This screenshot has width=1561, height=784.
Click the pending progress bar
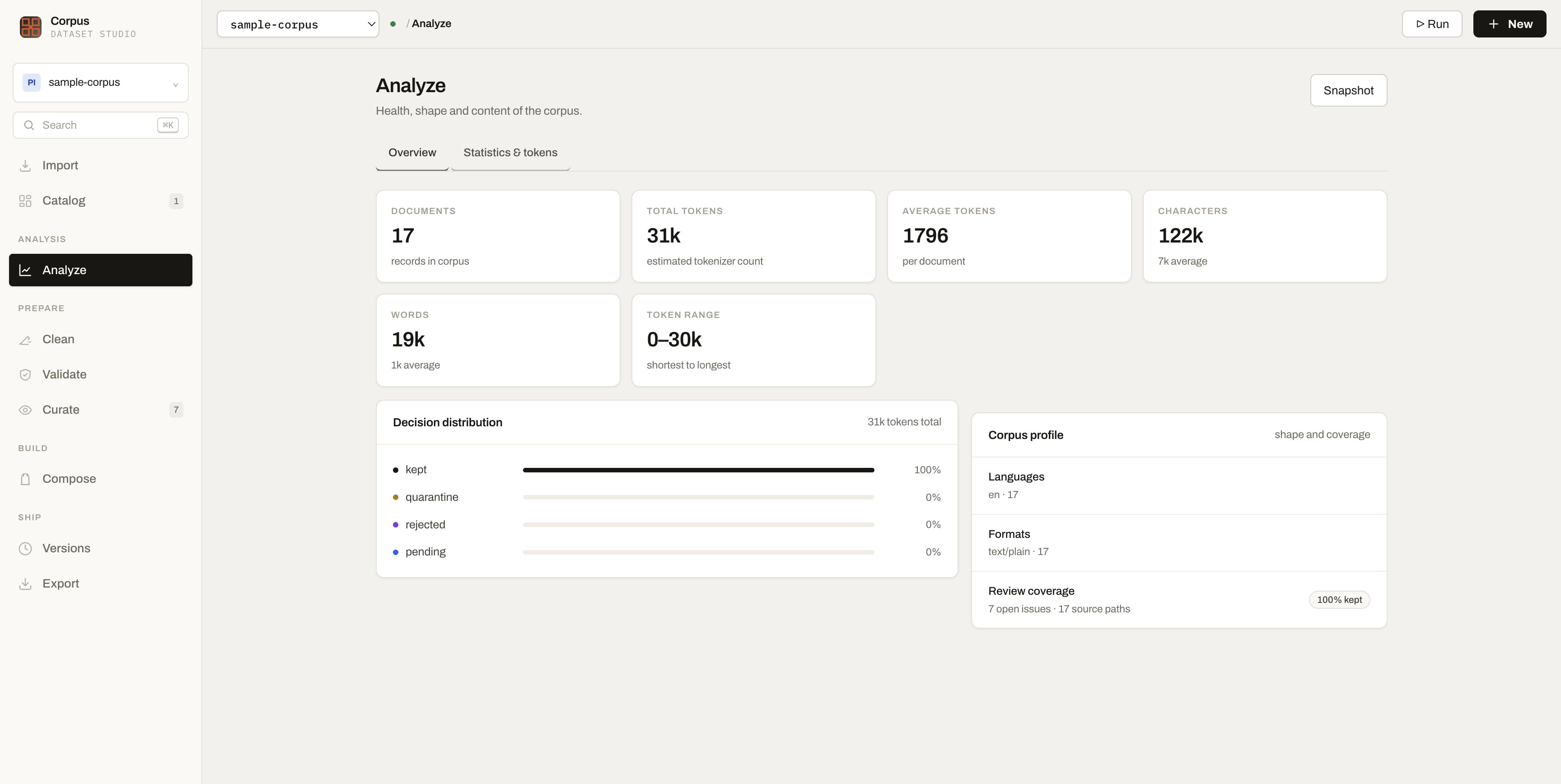click(x=698, y=552)
